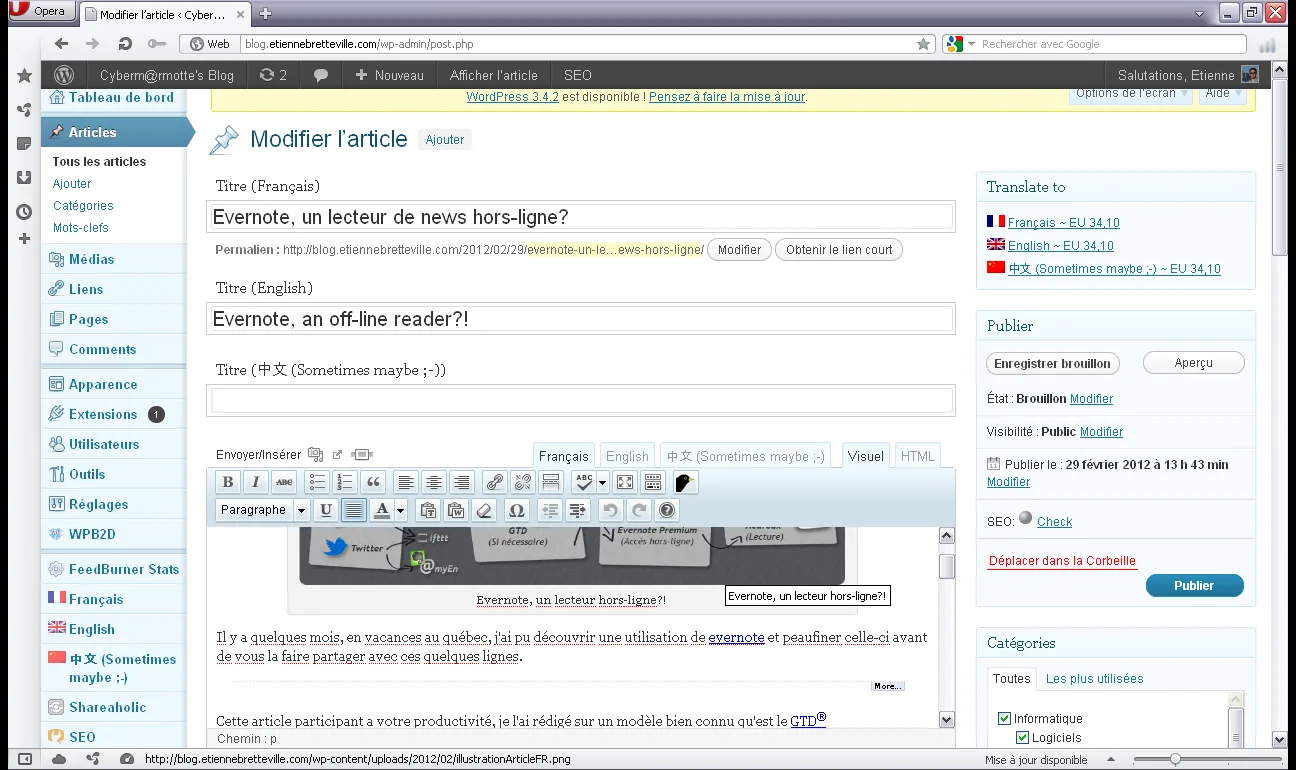Image resolution: width=1296 pixels, height=770 pixels.
Task: Open the add media icon next to Envoyer/Insérer
Action: (x=315, y=454)
